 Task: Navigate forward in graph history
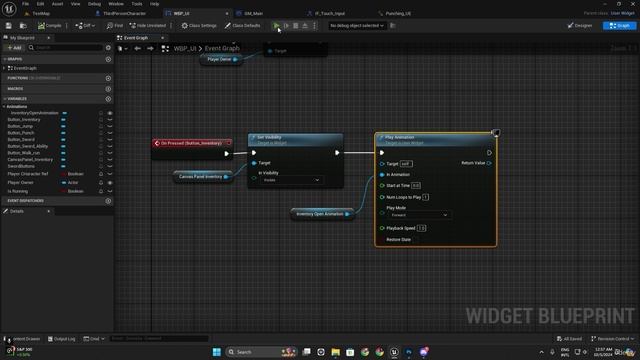pyautogui.click(x=151, y=49)
